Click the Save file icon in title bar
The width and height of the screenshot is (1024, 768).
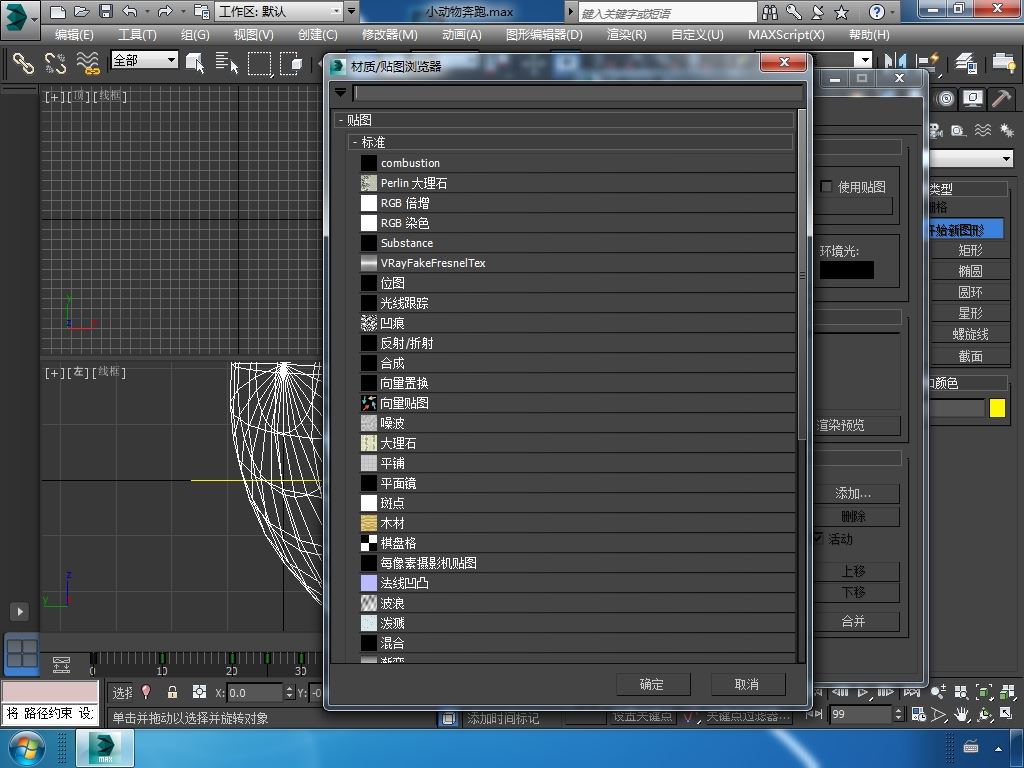(x=105, y=12)
